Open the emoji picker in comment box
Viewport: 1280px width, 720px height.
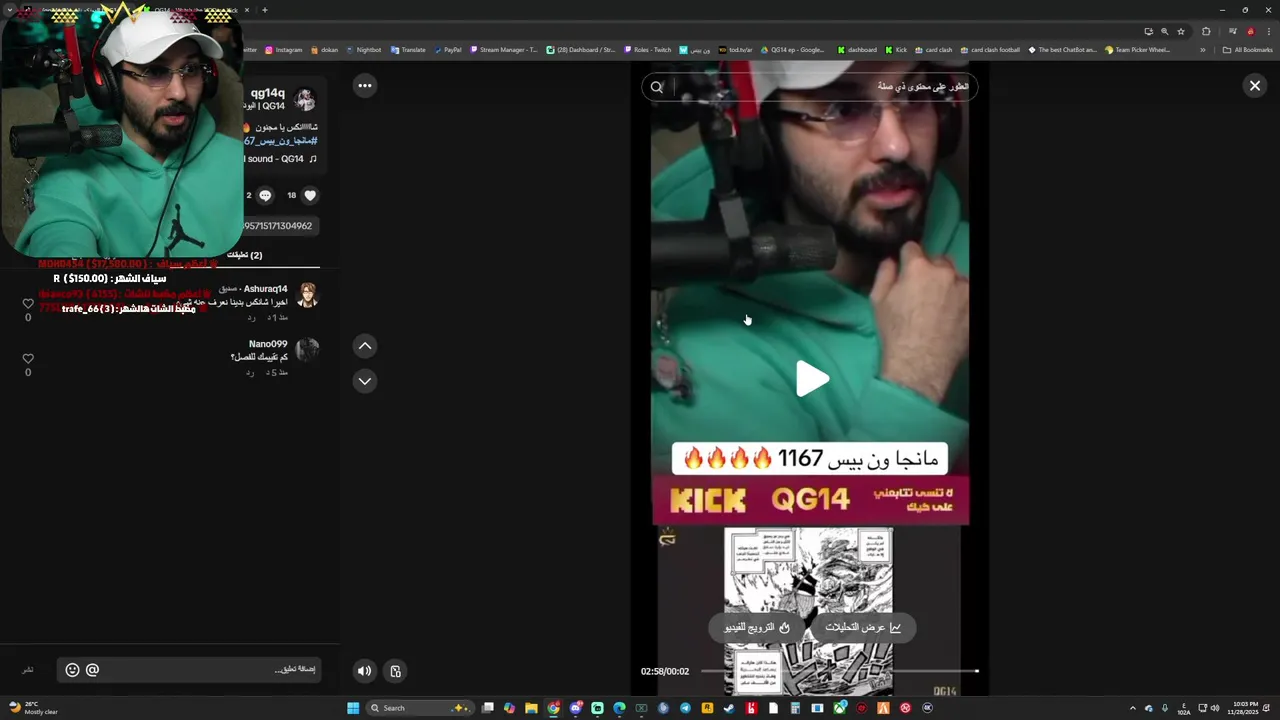point(72,670)
